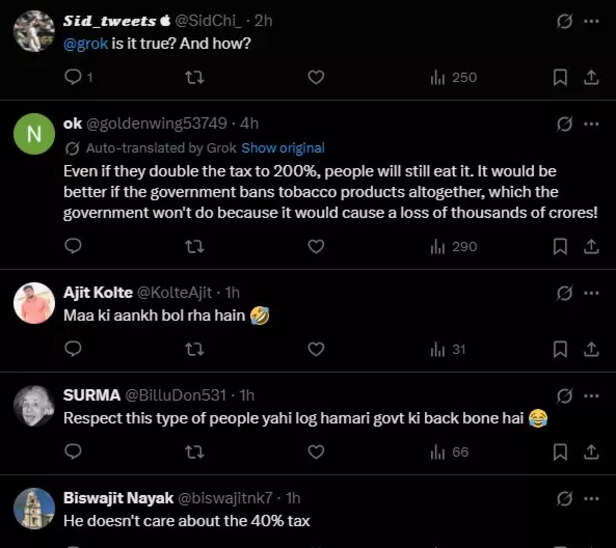Viewport: 616px width, 548px height.
Task: Open three-dot menu on SURMA's tweet
Action: point(595,395)
